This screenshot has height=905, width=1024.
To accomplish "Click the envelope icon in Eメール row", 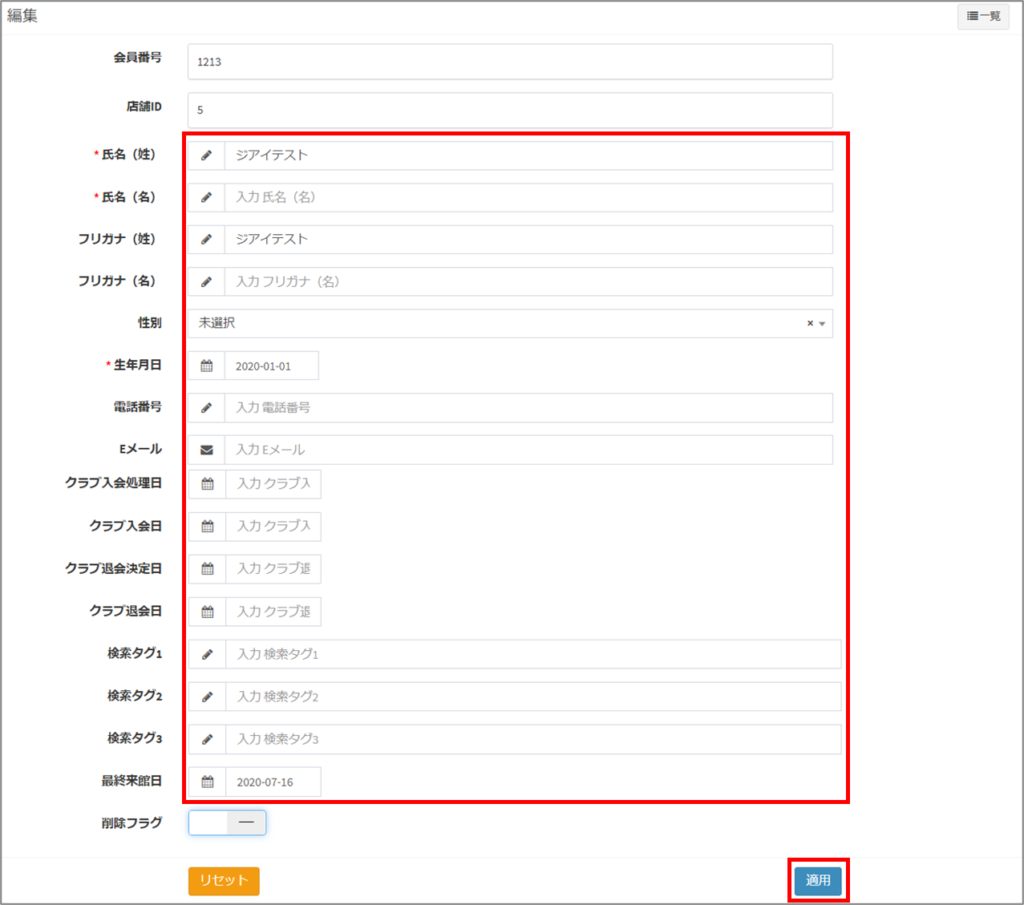I will pyautogui.click(x=206, y=450).
